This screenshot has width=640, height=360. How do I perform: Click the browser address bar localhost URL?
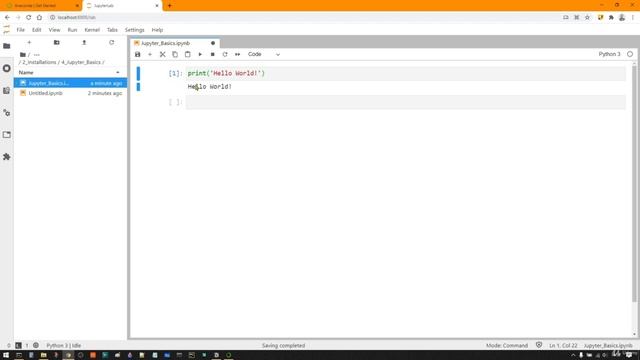(x=76, y=18)
